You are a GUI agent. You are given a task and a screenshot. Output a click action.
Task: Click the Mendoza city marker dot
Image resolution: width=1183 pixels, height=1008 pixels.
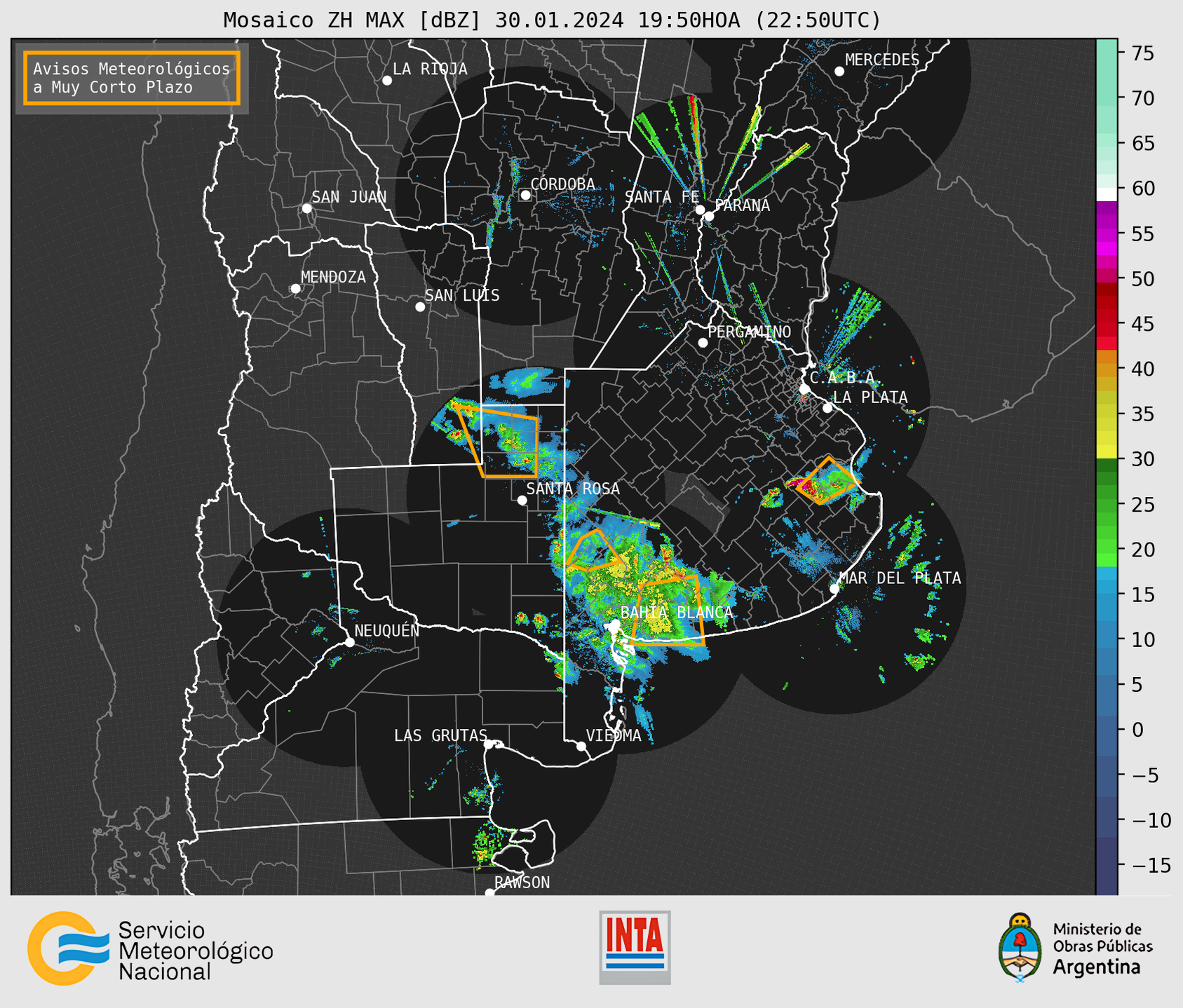(296, 289)
